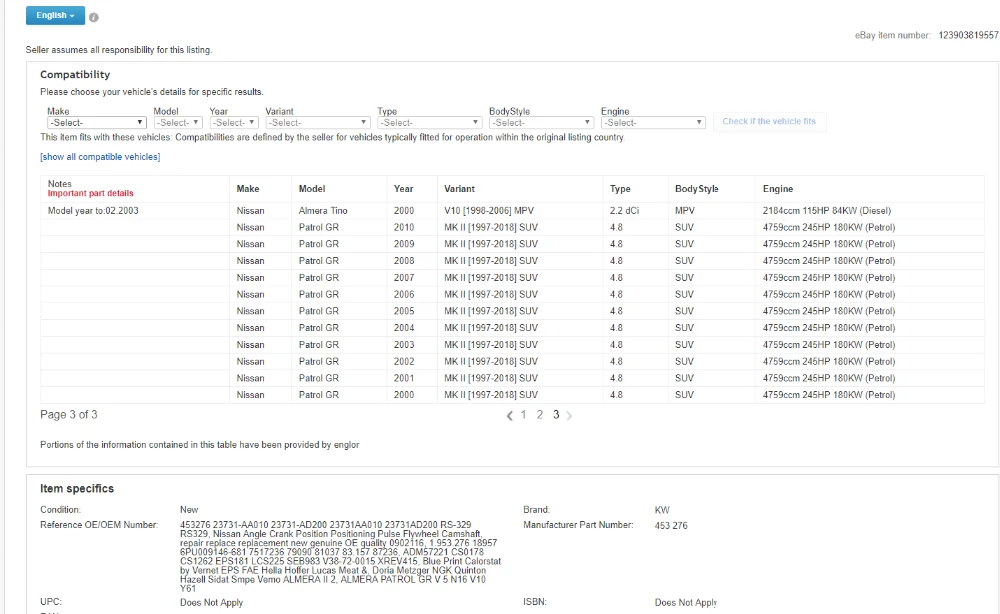Click the year 2005 Patrol GR cell
This screenshot has height=614, width=1000.
pos(404,311)
